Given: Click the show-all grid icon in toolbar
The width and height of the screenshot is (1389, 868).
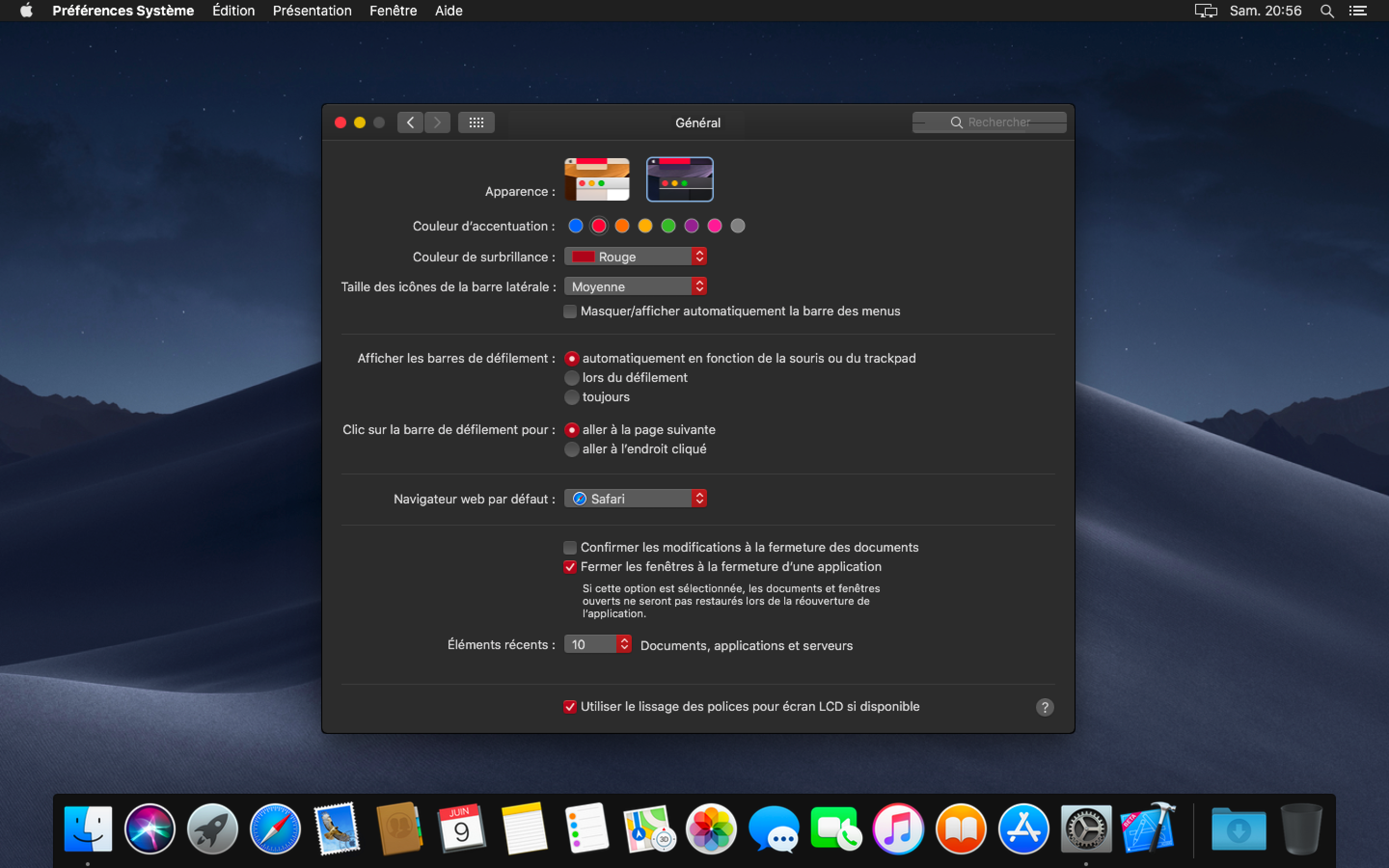Looking at the screenshot, I should [x=476, y=122].
